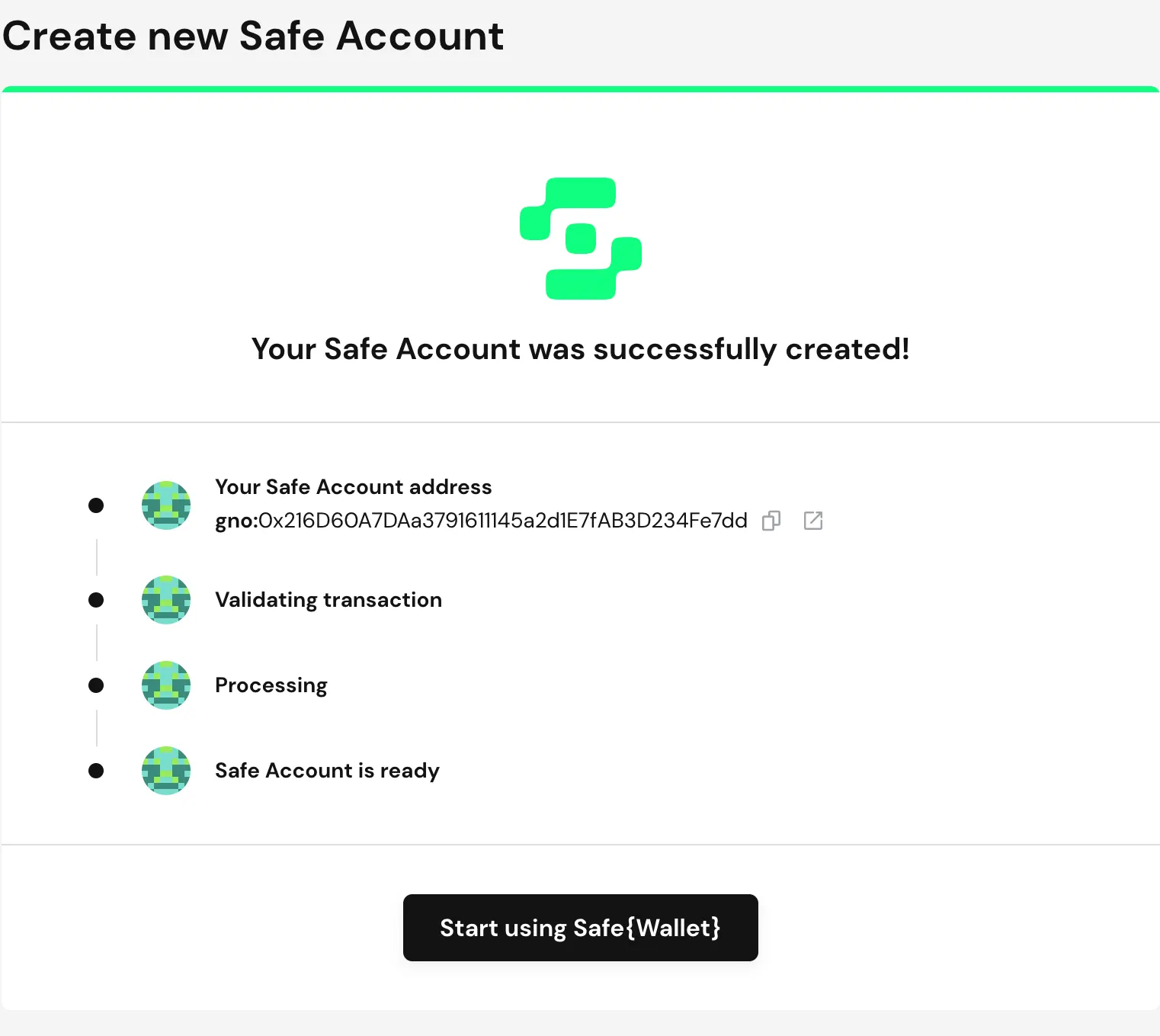Open Safe address in block explorer
This screenshot has width=1160, height=1036.
point(813,521)
